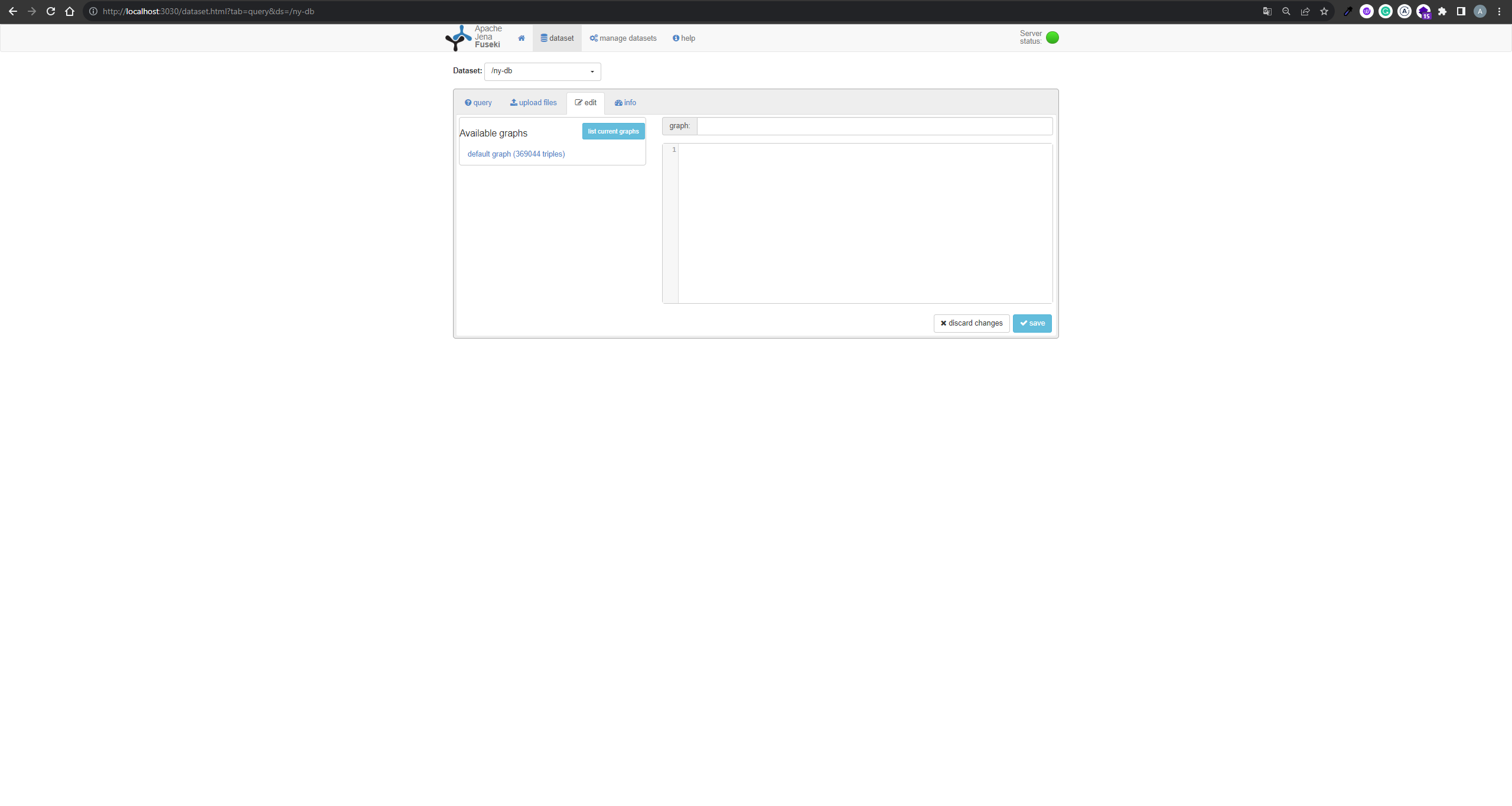Click the save button
Viewport: 1512px width, 806px height.
[1032, 323]
